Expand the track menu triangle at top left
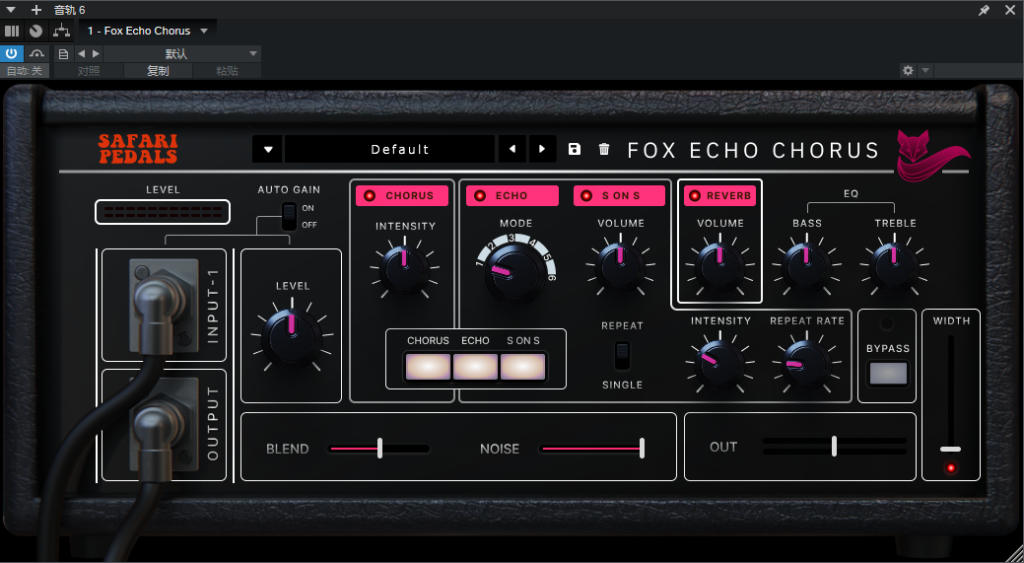This screenshot has width=1024, height=563. [x=10, y=10]
